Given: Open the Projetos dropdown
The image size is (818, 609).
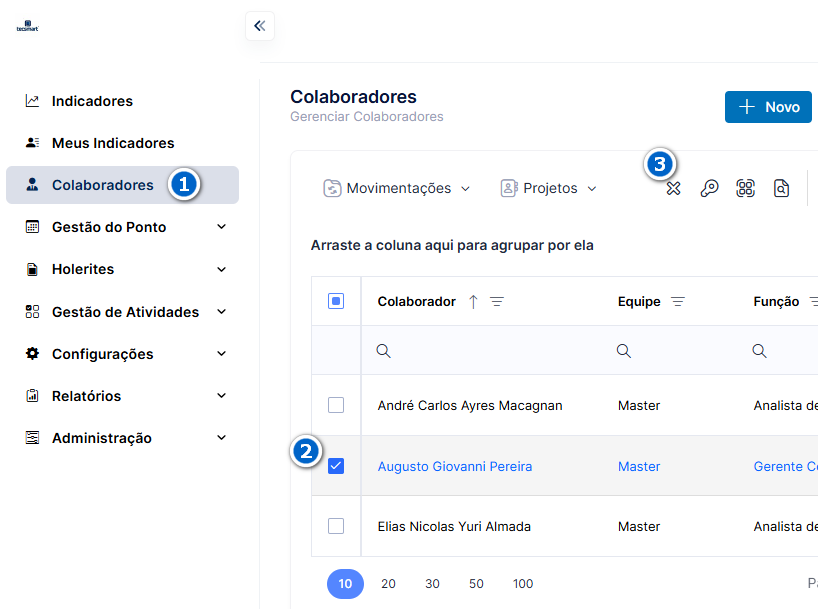Looking at the screenshot, I should 549,188.
